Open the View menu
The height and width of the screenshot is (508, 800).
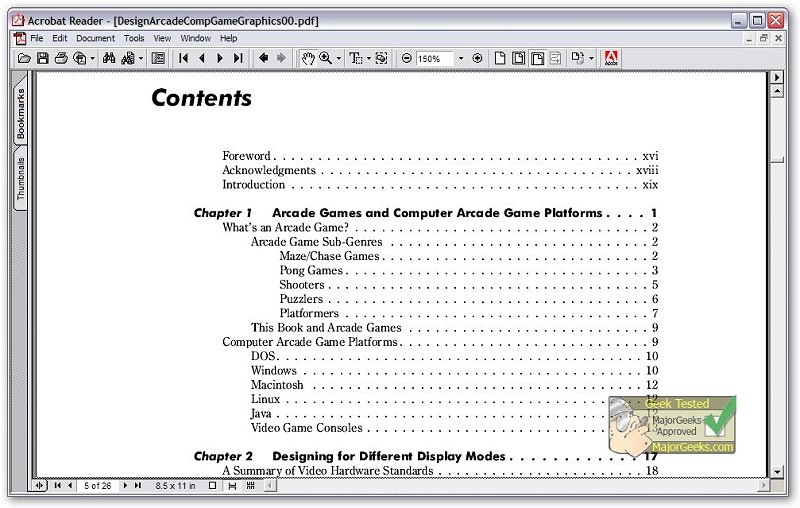click(x=162, y=38)
